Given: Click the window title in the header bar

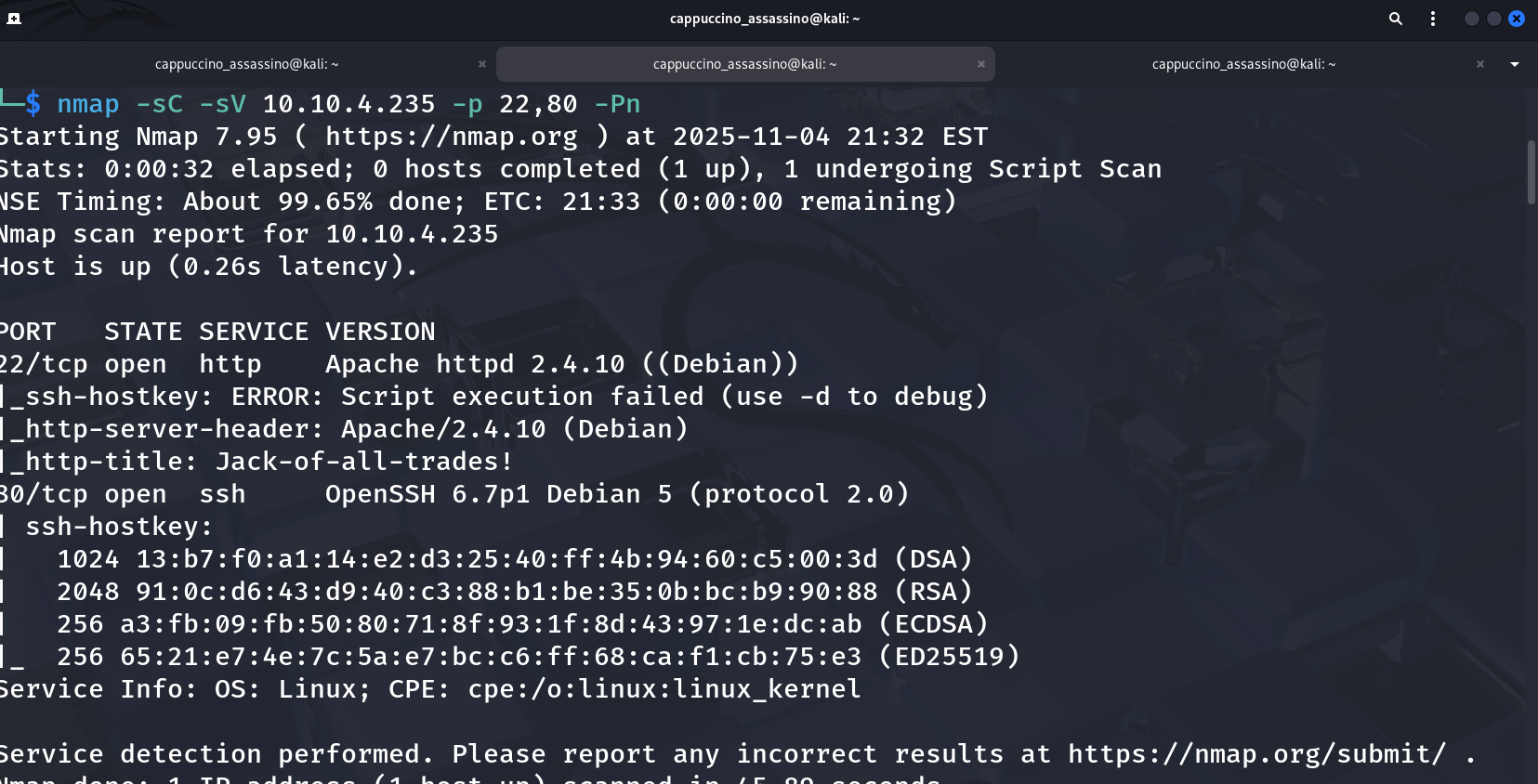Looking at the screenshot, I should [x=764, y=19].
